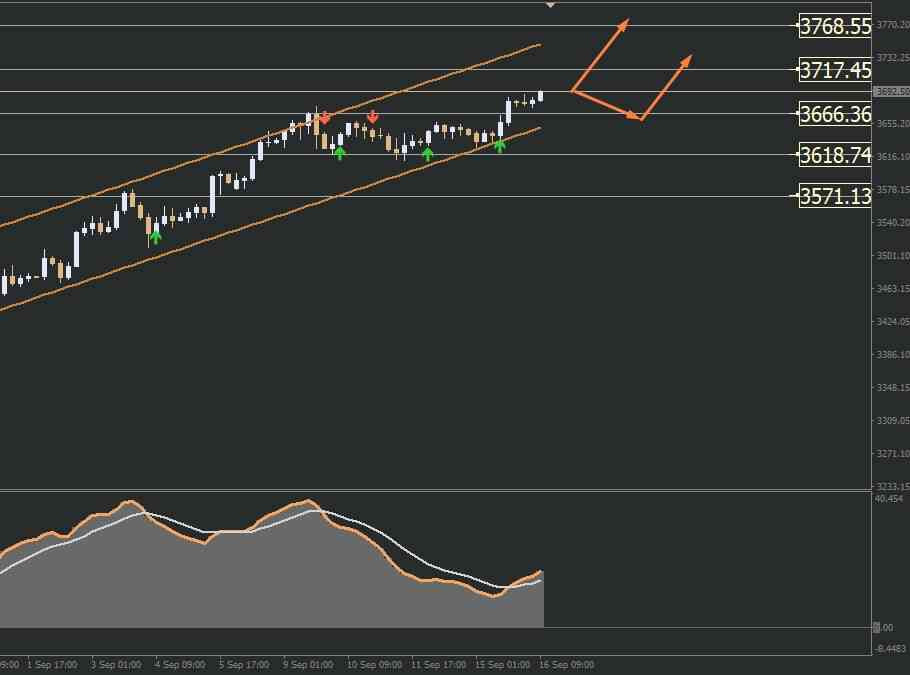The height and width of the screenshot is (675, 910).
Task: Click the 40.454 indicator scale value
Action: point(889,499)
